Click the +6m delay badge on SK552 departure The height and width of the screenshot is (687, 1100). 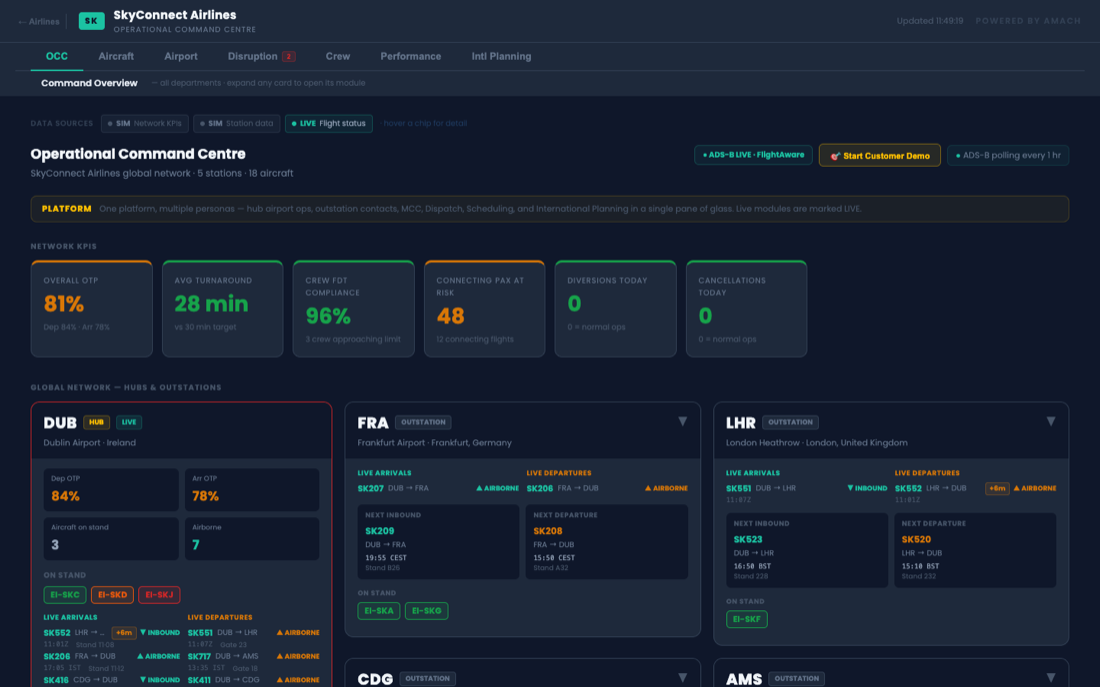click(997, 488)
